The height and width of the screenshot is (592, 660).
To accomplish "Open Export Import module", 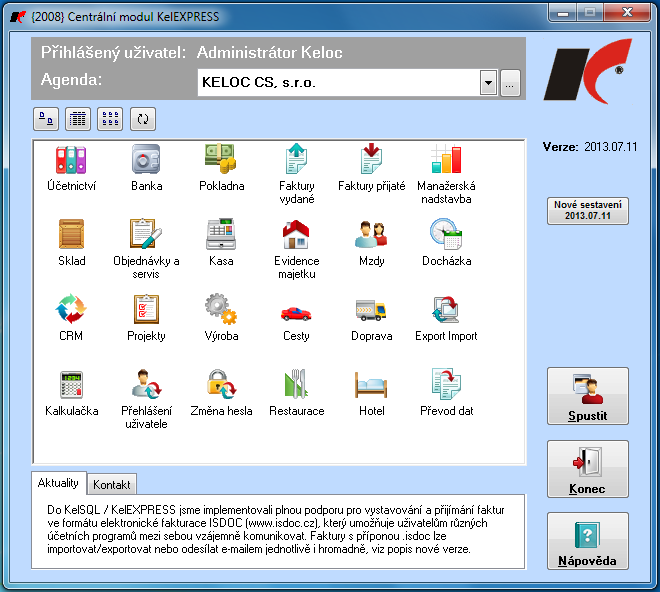I will click(446, 317).
